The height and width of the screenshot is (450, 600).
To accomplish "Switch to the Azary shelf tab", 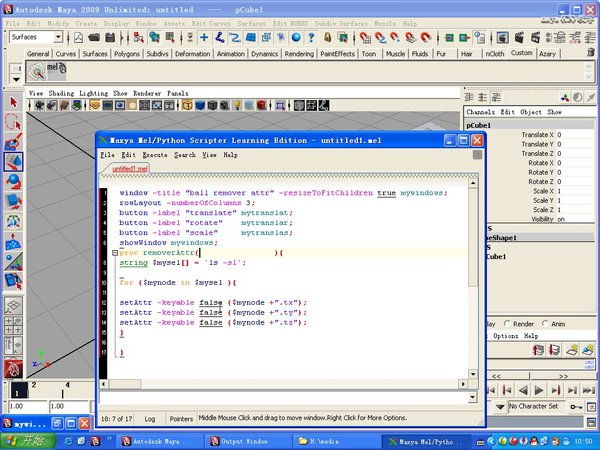I will [547, 54].
